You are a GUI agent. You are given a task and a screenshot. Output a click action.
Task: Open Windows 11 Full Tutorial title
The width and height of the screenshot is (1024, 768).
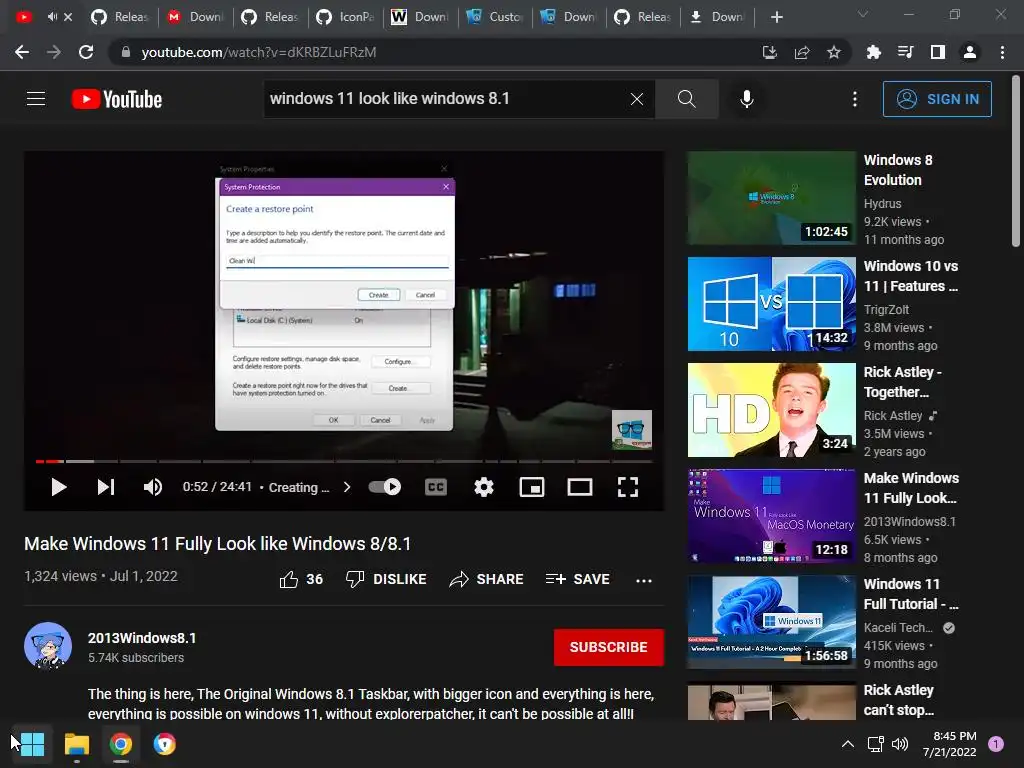point(910,594)
